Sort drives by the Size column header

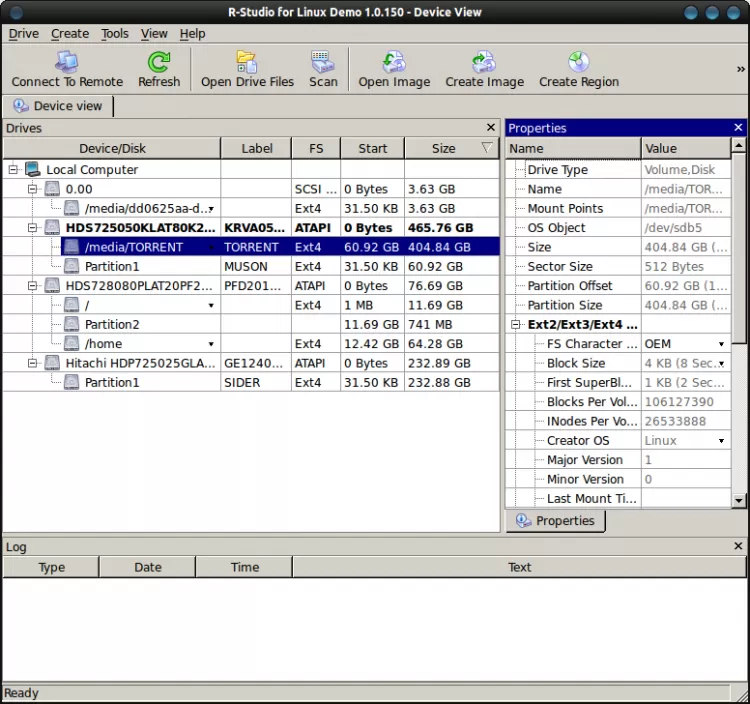pyautogui.click(x=444, y=148)
